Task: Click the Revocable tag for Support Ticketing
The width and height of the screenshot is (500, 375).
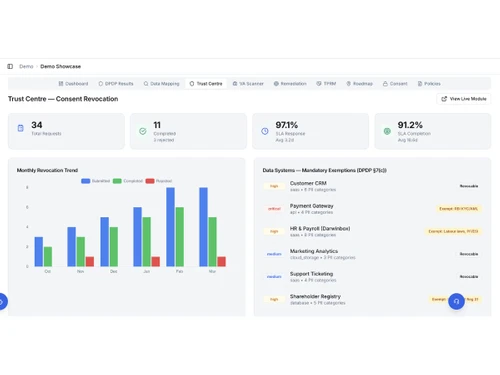Action: pyautogui.click(x=469, y=277)
